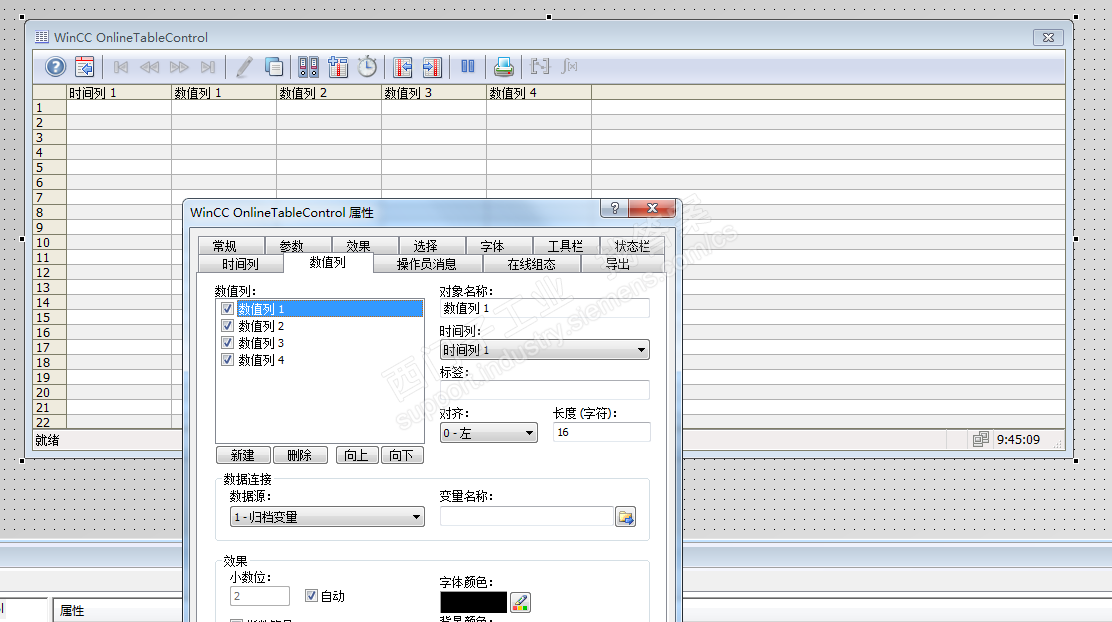Click the calculate statistics icon
1112x622 pixels.
[569, 67]
